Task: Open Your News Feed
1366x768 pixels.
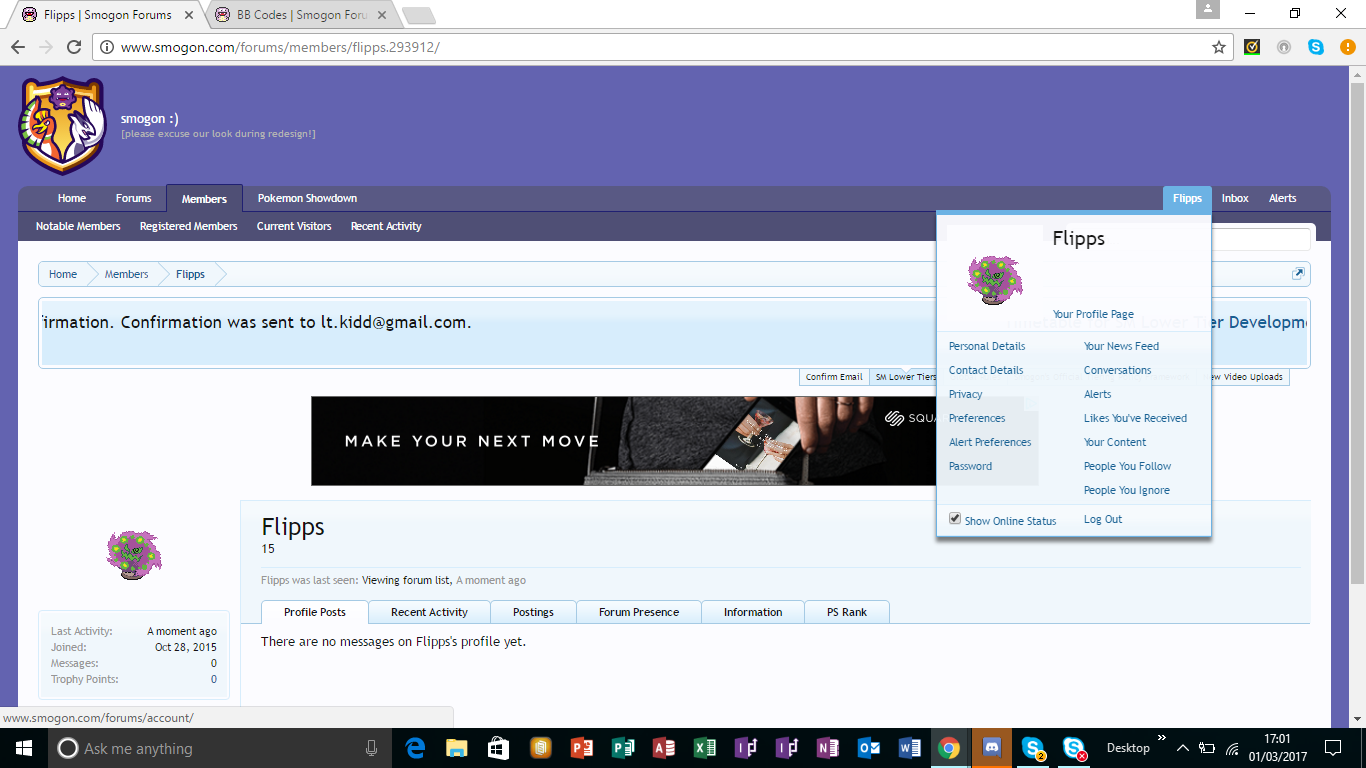Action: [x=1122, y=346]
